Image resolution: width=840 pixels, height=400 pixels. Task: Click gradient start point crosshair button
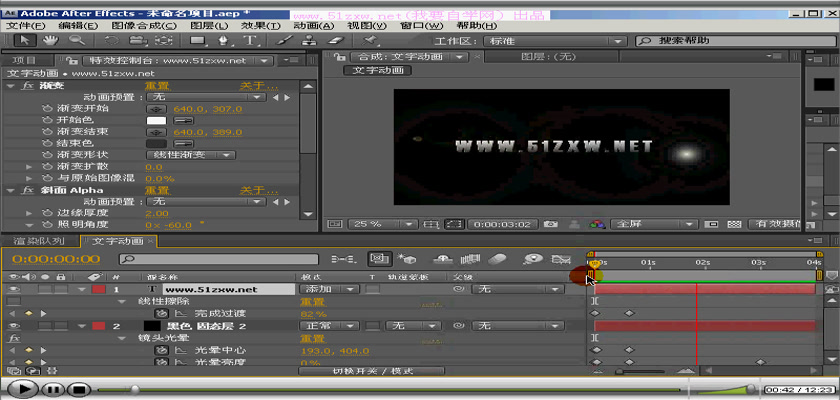coord(156,109)
